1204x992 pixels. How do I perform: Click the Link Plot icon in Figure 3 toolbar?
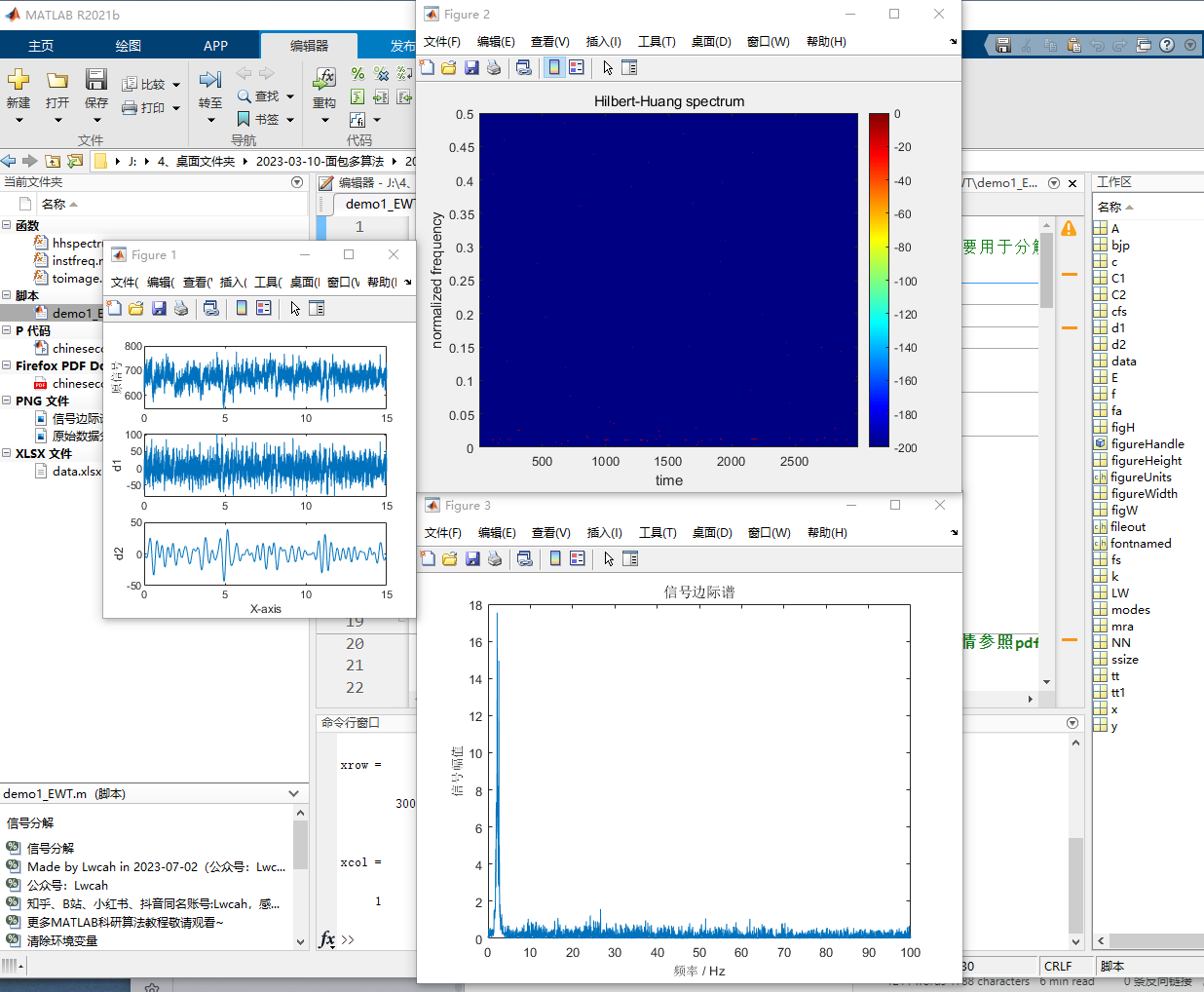[x=526, y=558]
